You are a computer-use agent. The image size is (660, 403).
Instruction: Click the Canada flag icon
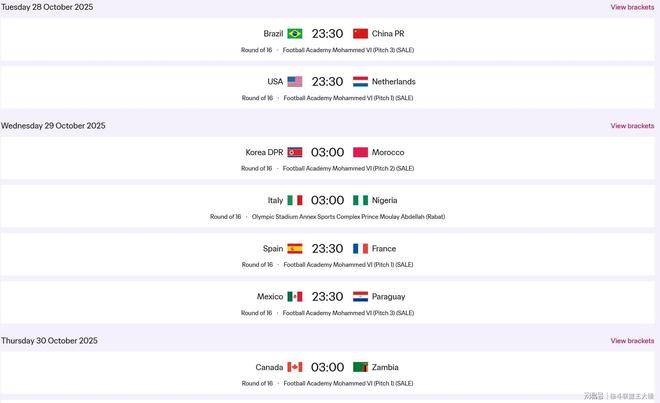295,367
